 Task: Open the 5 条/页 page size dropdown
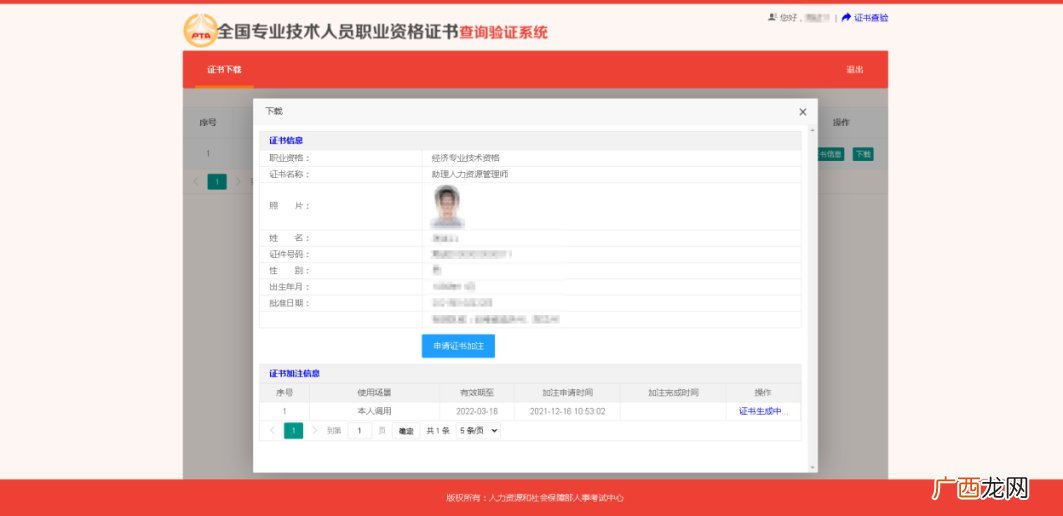(x=478, y=431)
